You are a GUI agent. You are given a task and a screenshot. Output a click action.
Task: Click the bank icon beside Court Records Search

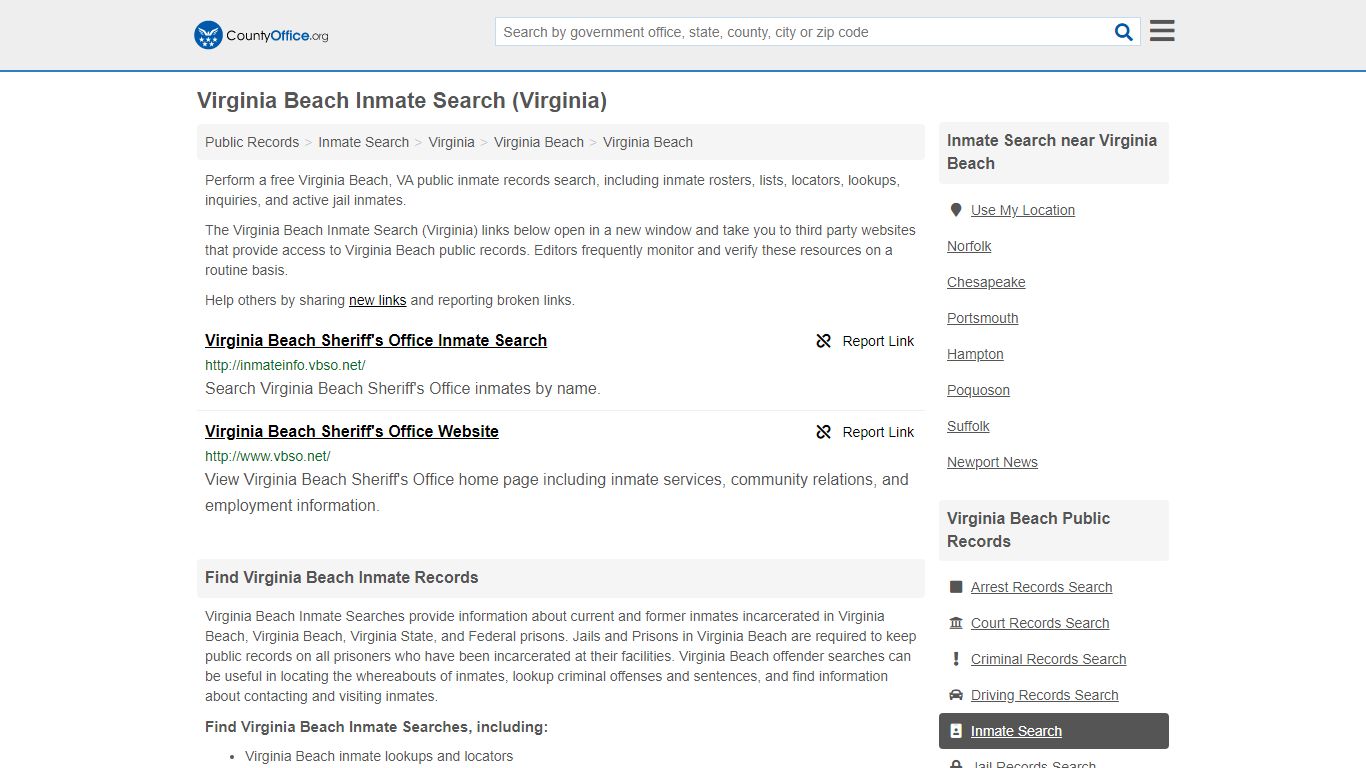click(956, 622)
